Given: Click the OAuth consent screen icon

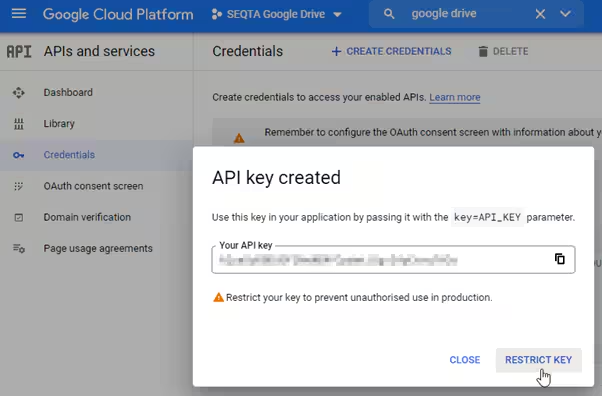Looking at the screenshot, I should 18,186.
